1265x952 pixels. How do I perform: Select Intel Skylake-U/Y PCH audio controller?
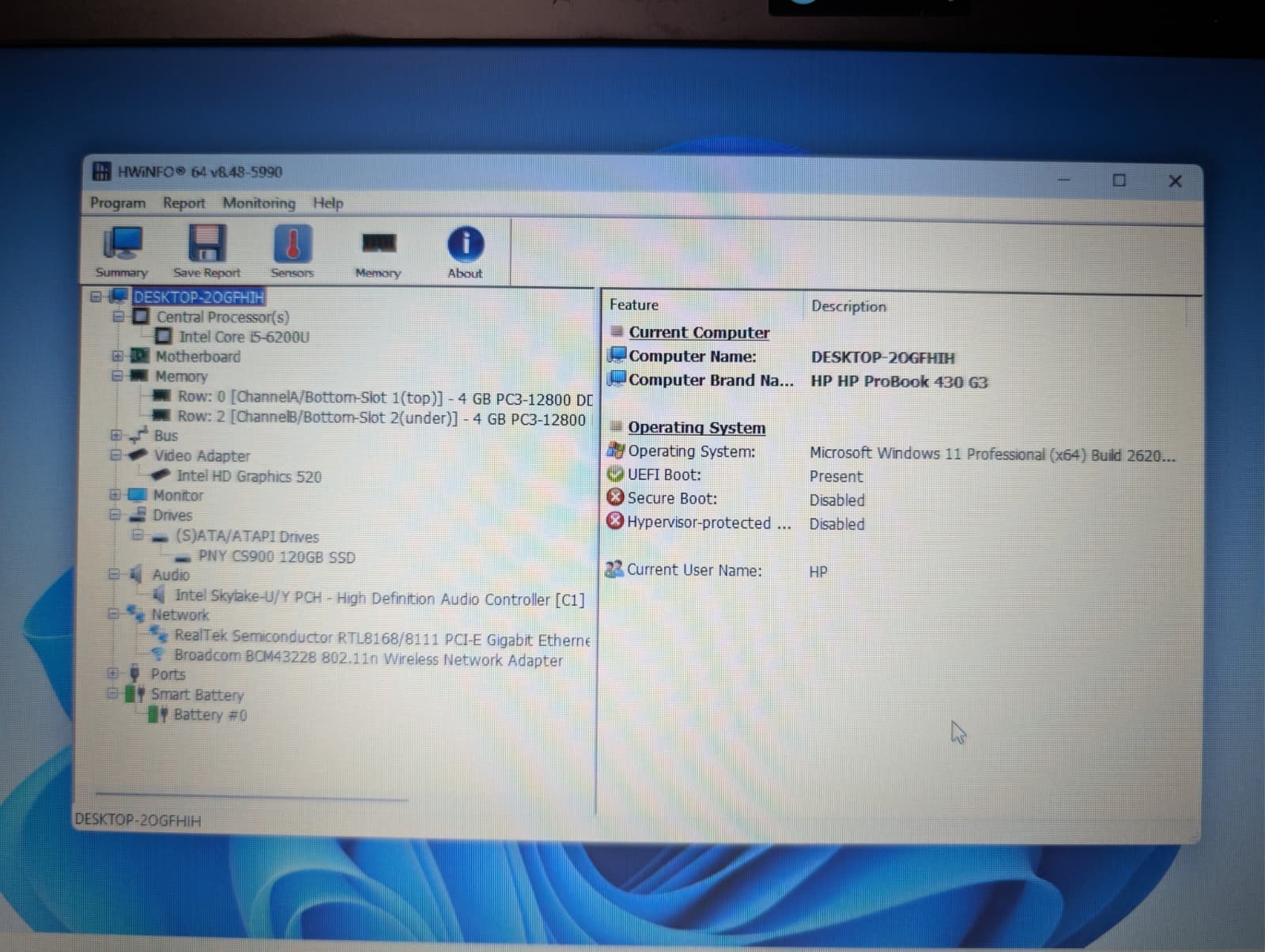point(379,599)
